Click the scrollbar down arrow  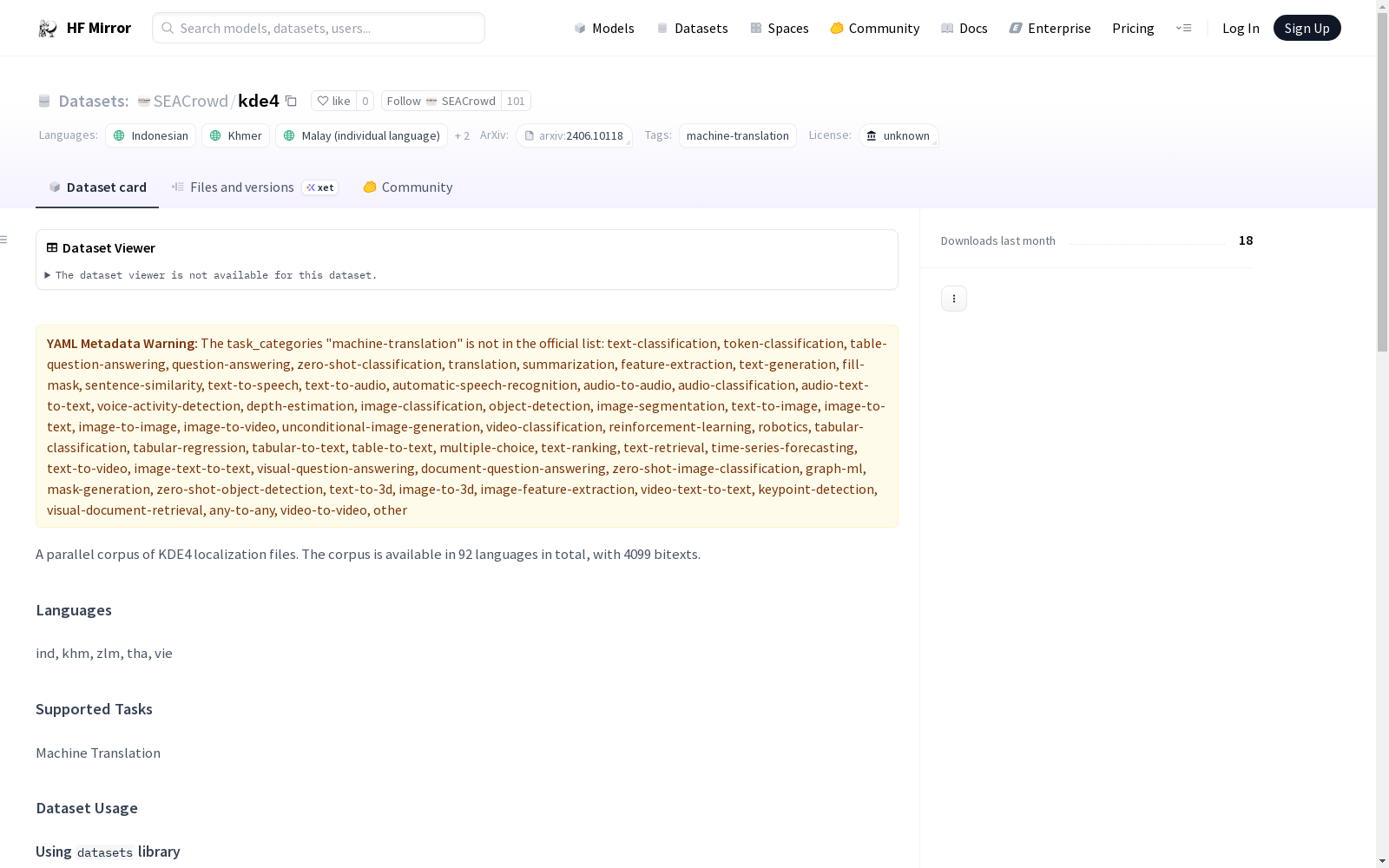[x=1382, y=861]
